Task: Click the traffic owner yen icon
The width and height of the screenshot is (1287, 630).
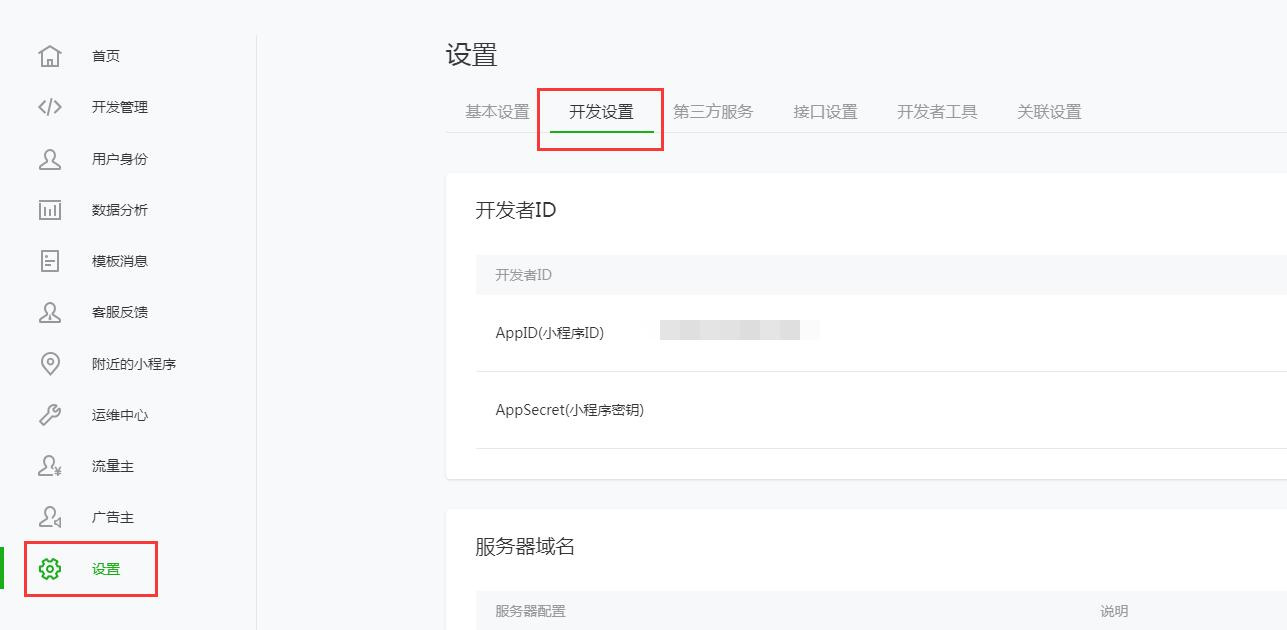Action: (49, 466)
